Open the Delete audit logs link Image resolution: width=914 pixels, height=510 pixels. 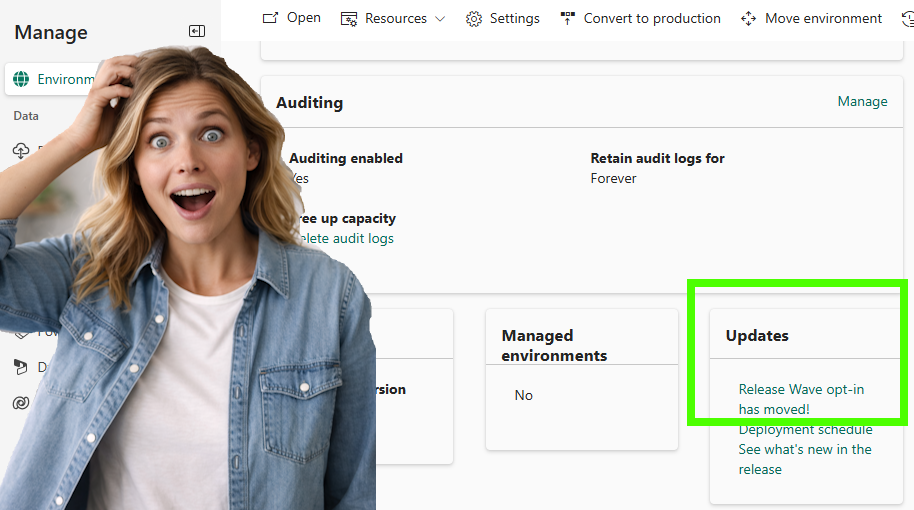pyautogui.click(x=346, y=238)
